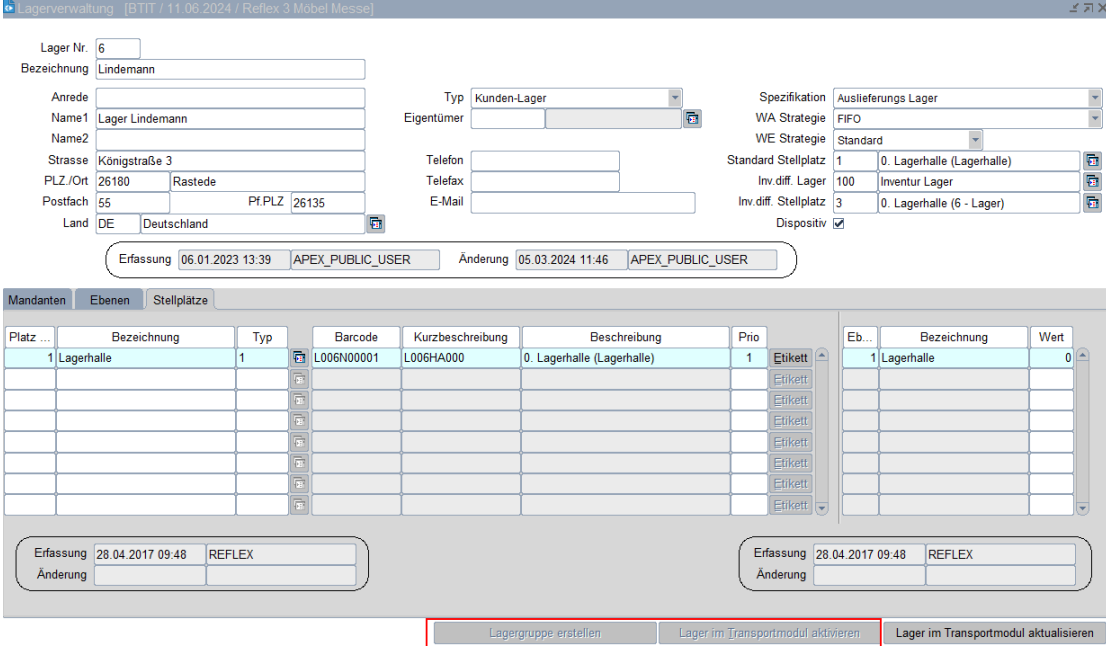Expand the WE Strategie Standard dropdown
1106x646 pixels.
click(976, 140)
